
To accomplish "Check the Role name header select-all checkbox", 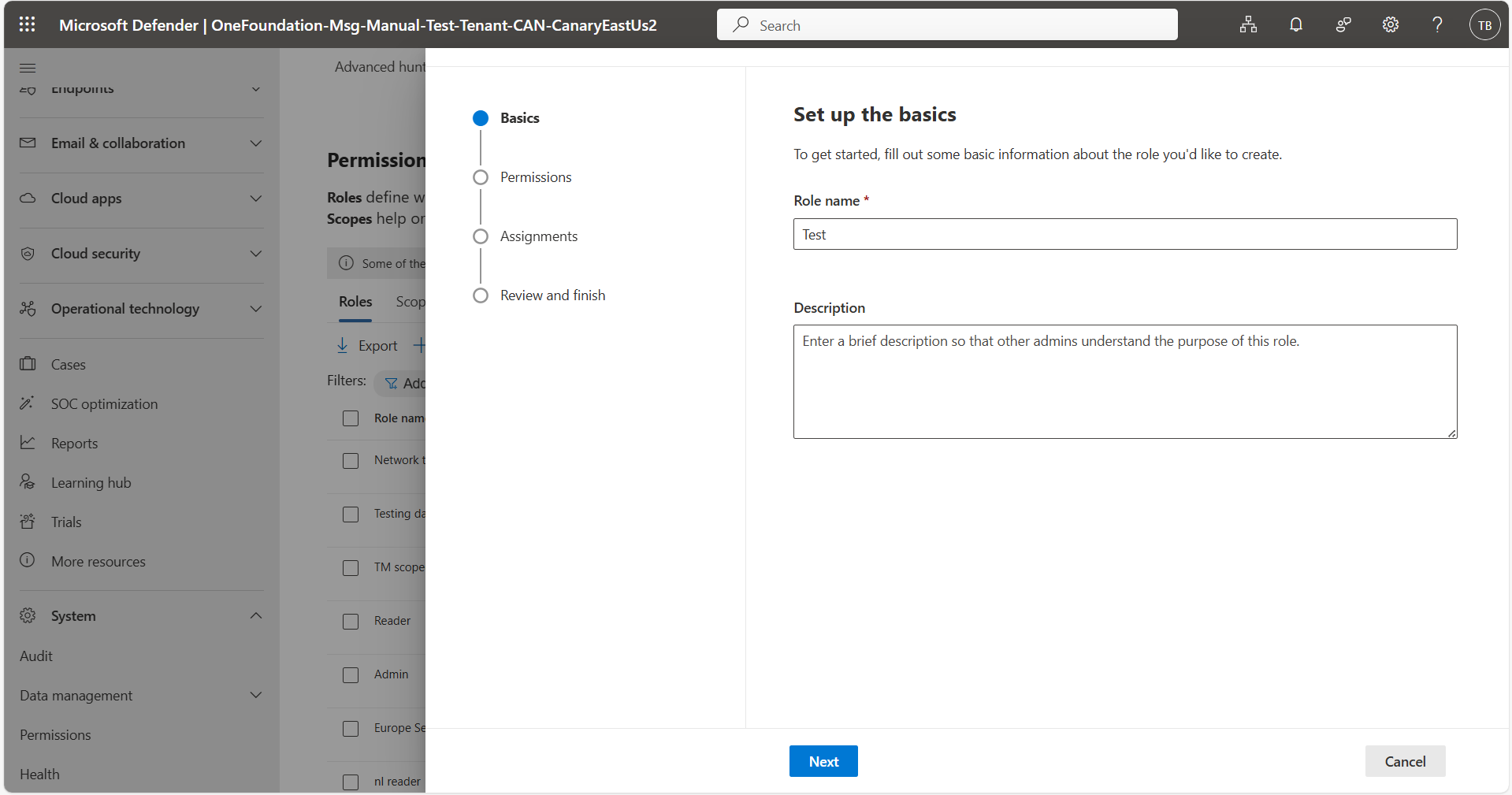I will point(351,418).
